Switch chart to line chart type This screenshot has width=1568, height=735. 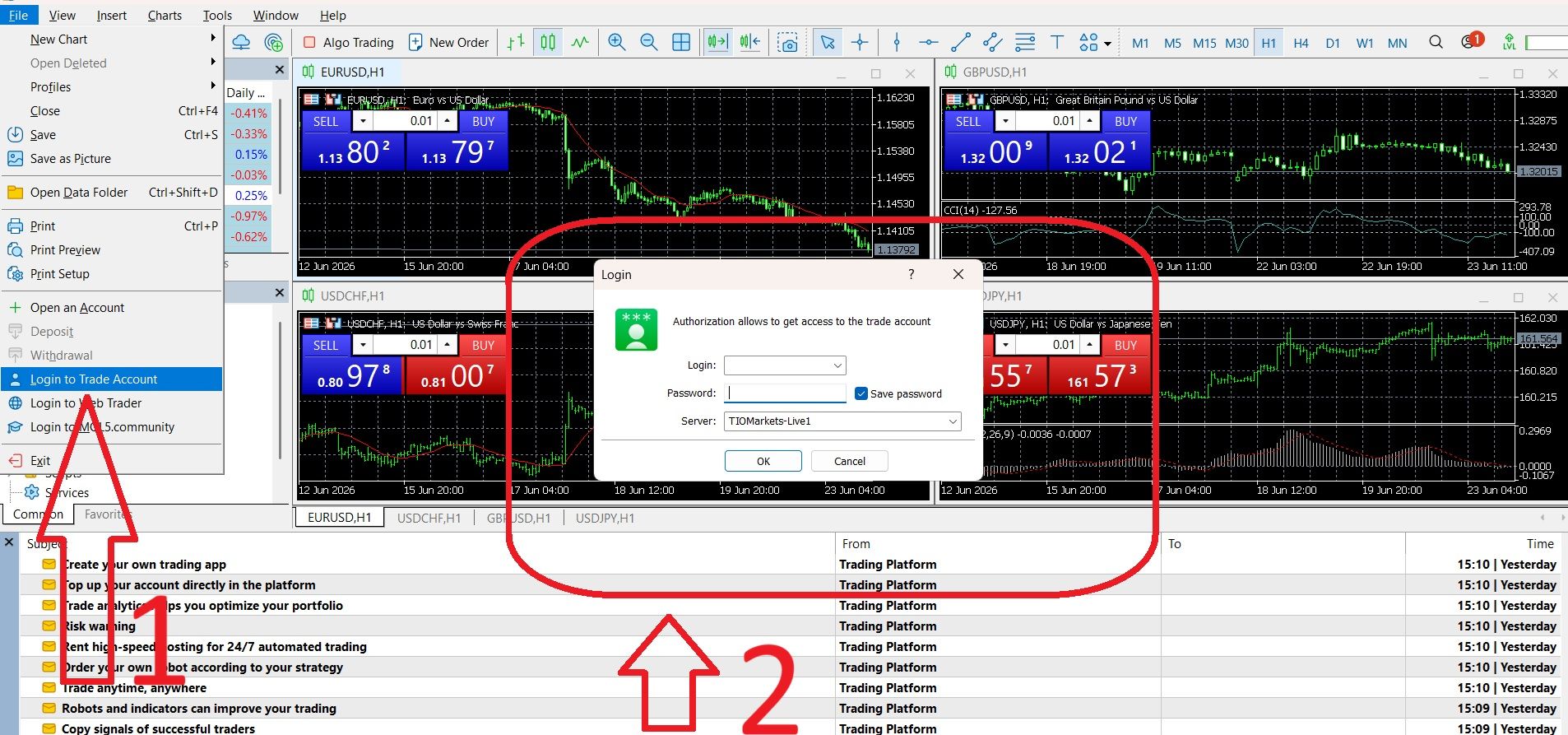click(x=580, y=42)
